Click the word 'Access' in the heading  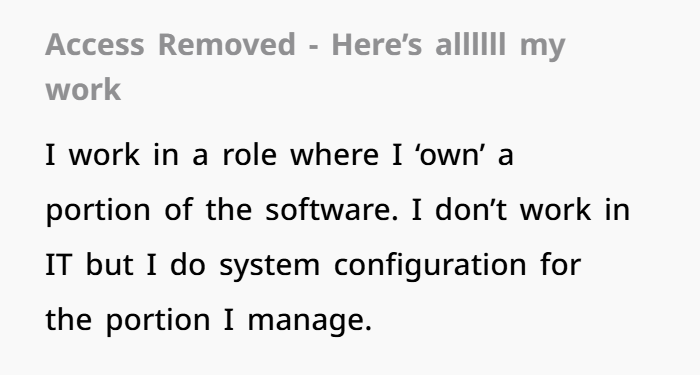pyautogui.click(x=95, y=45)
